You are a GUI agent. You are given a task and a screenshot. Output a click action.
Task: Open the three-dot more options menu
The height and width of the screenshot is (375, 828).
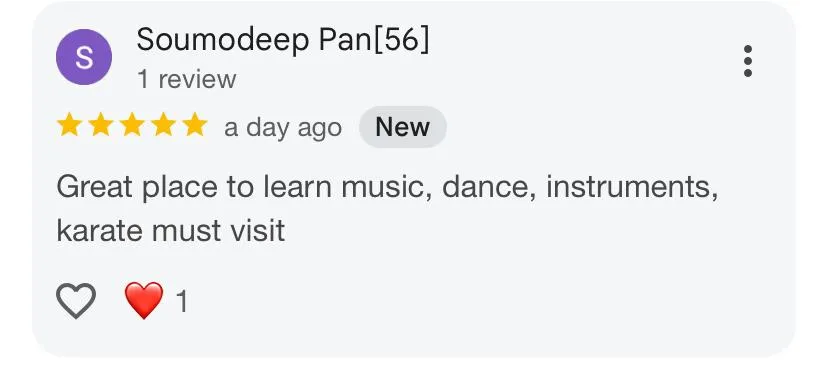747,61
